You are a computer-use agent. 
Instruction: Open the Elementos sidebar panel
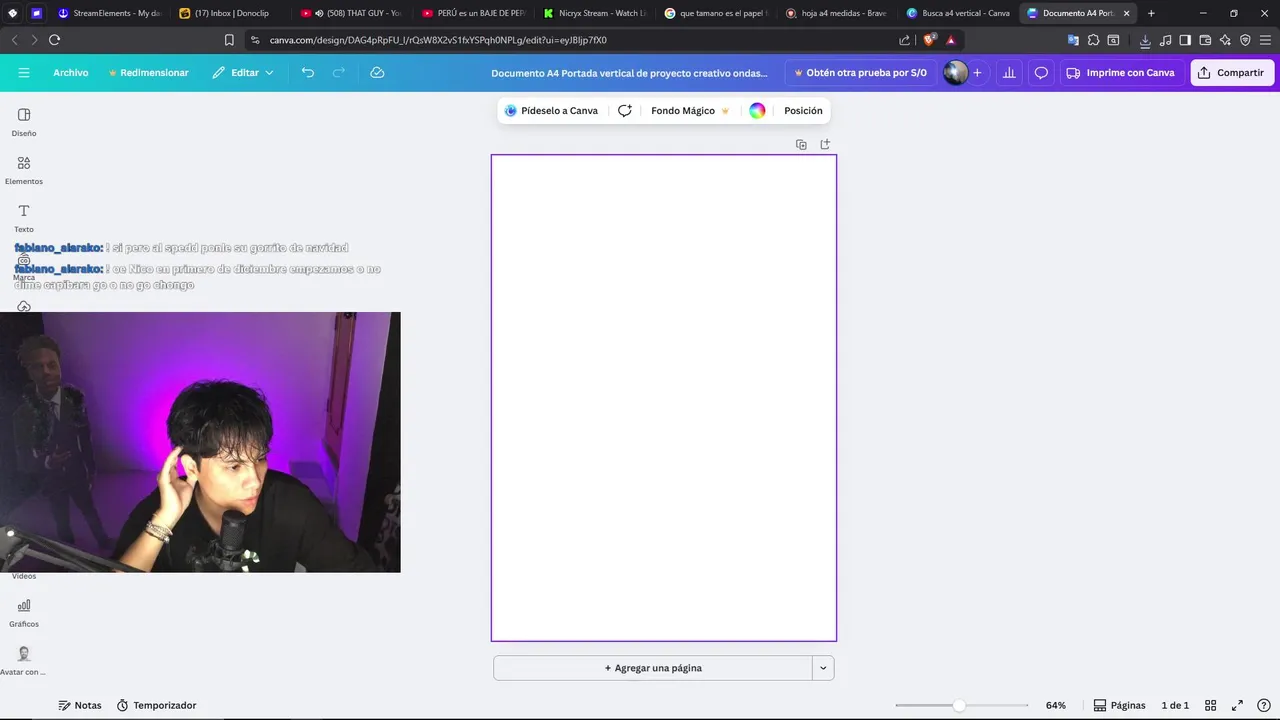[24, 170]
